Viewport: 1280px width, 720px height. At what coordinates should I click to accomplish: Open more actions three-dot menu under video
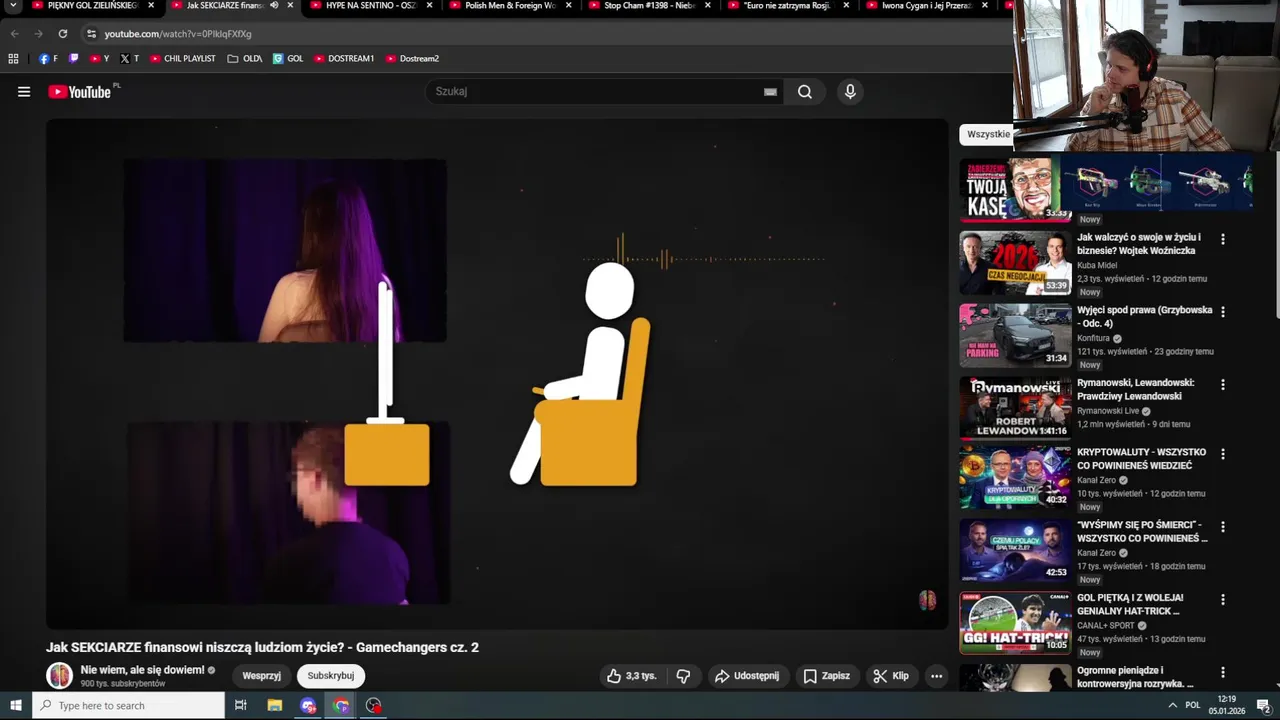937,676
